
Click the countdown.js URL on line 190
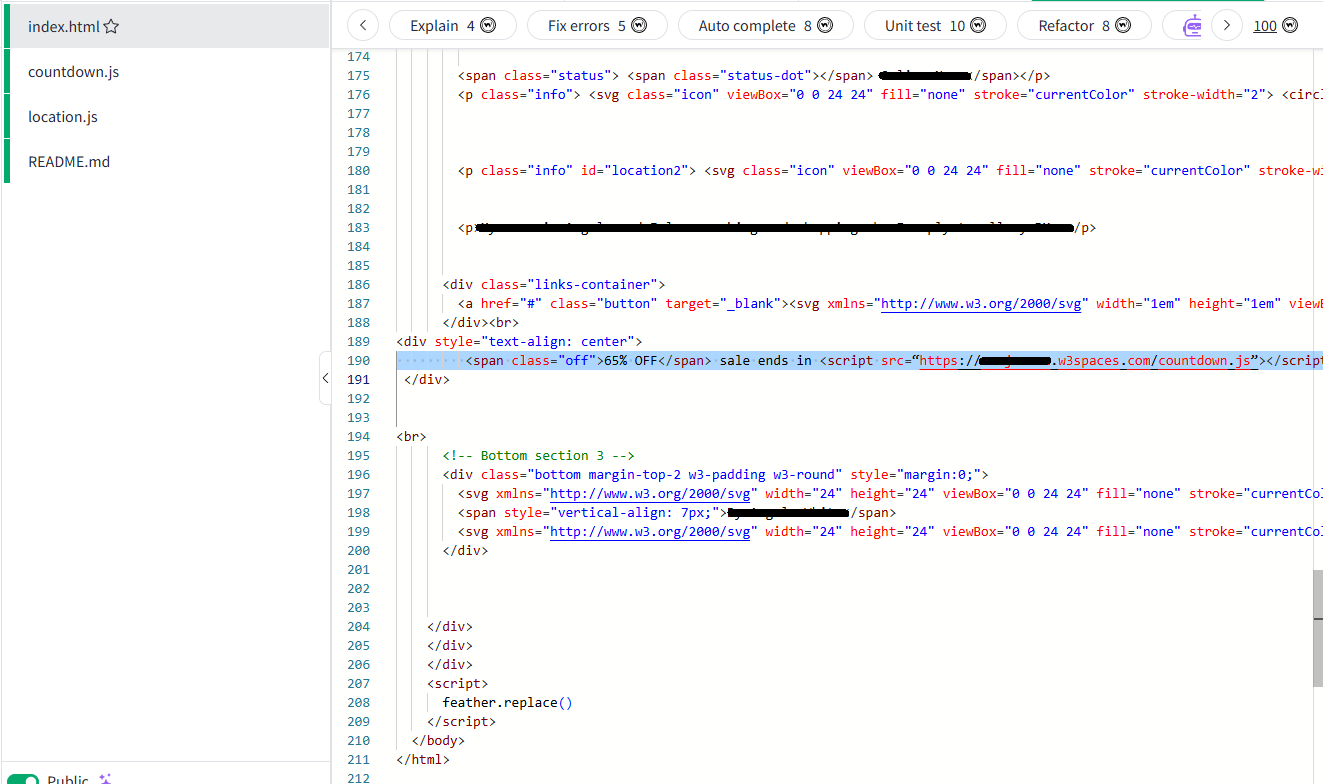1088,361
